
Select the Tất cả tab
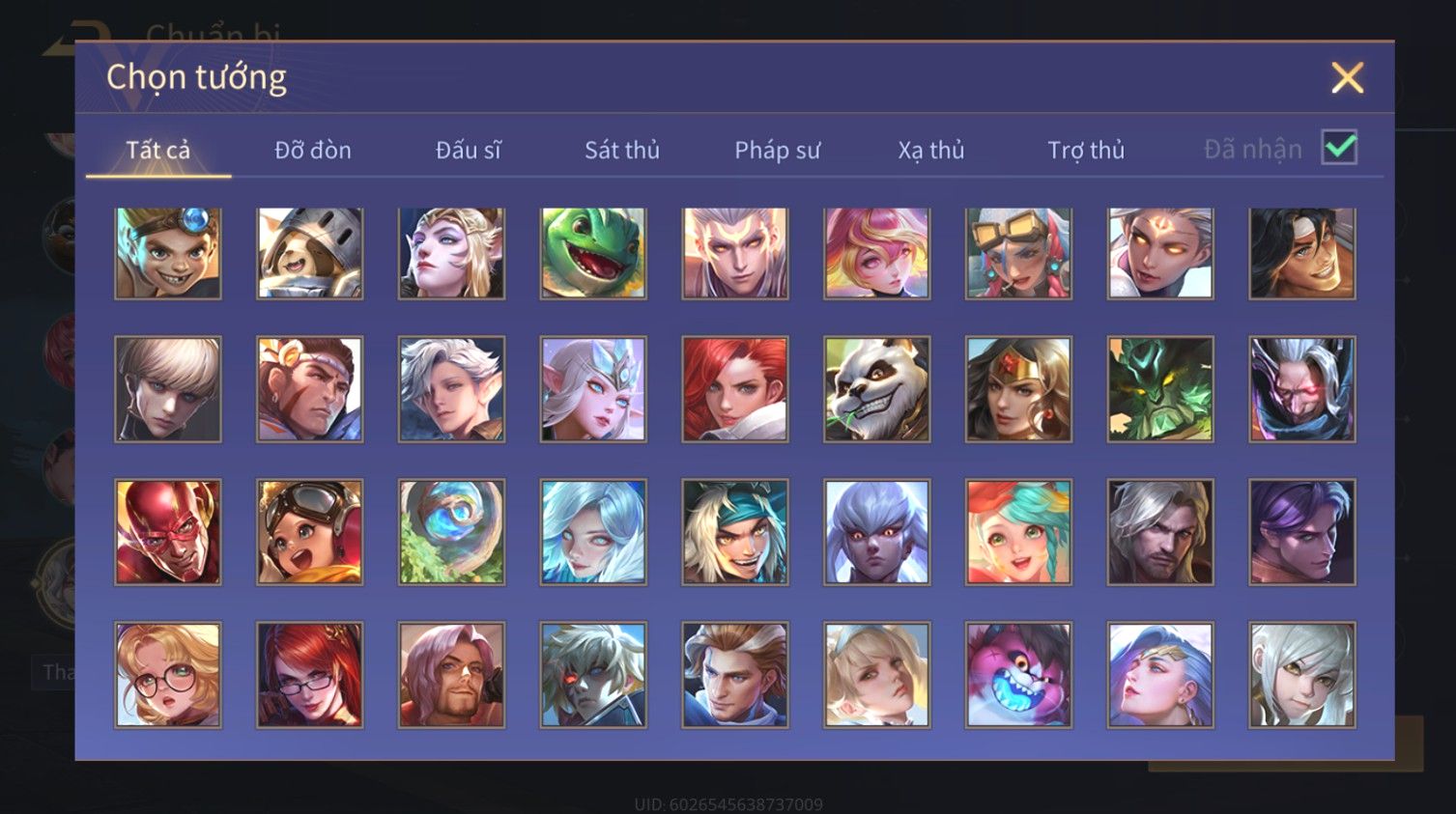(158, 150)
